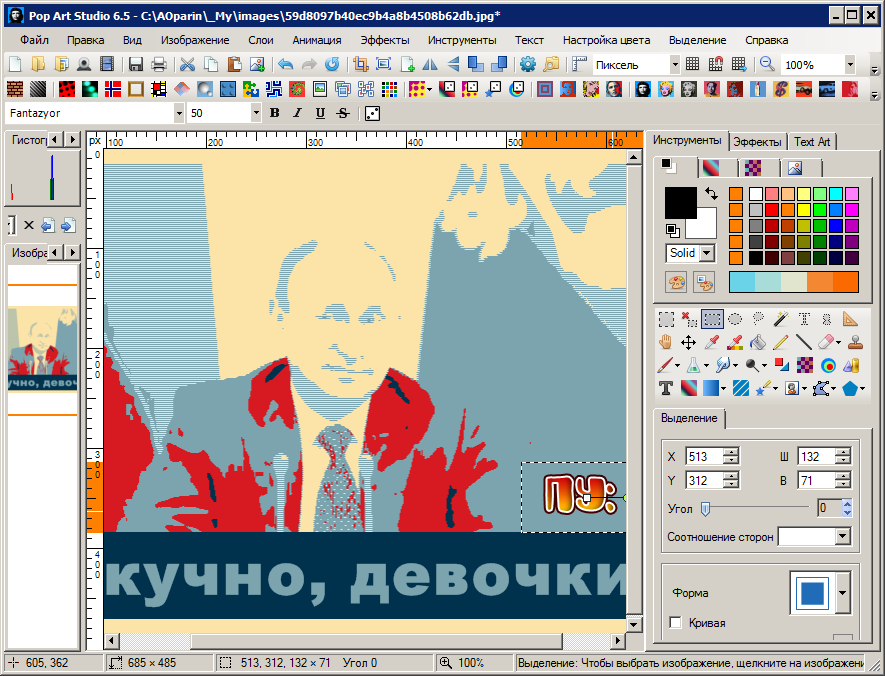Screen dimensions: 885x676
Task: Select the magic wand selection tool
Action: click(781, 319)
